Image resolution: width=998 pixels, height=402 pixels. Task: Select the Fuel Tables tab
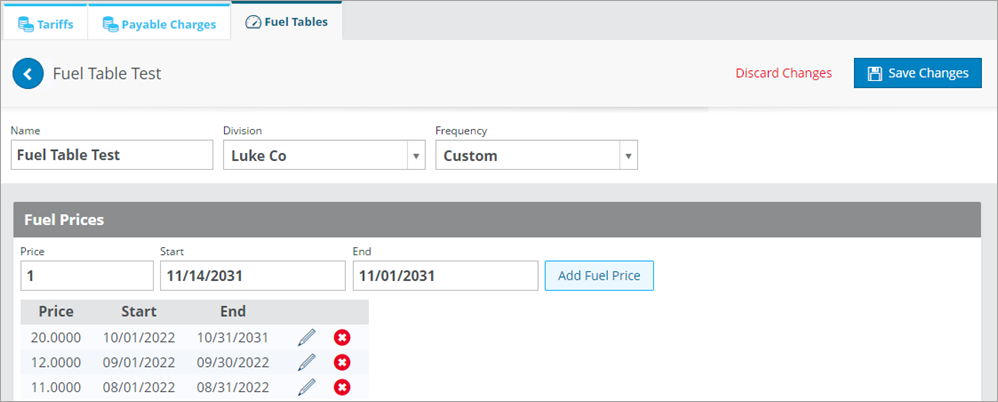(286, 22)
